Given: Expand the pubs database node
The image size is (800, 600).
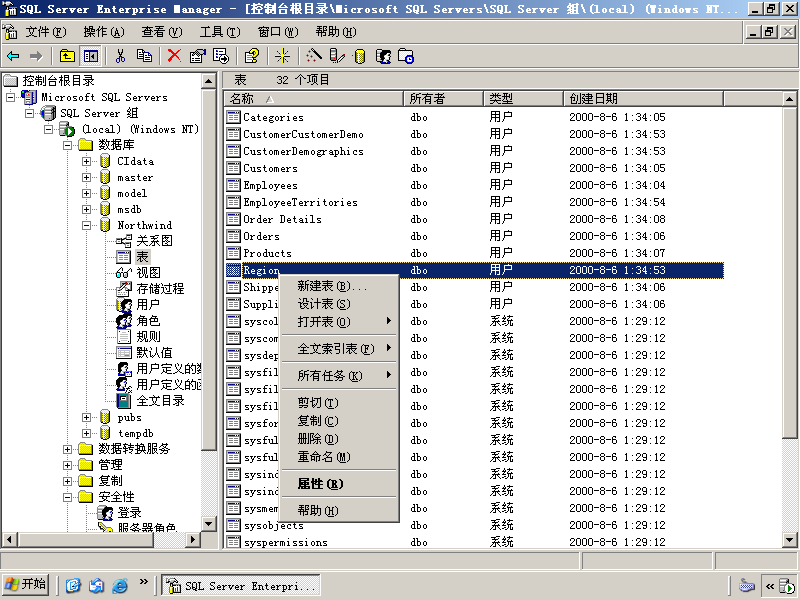Looking at the screenshot, I should point(86,417).
